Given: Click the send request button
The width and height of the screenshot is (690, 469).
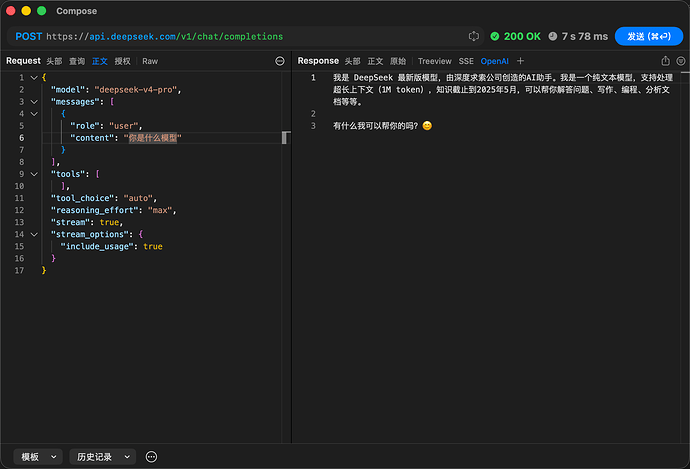Looking at the screenshot, I should pos(649,37).
